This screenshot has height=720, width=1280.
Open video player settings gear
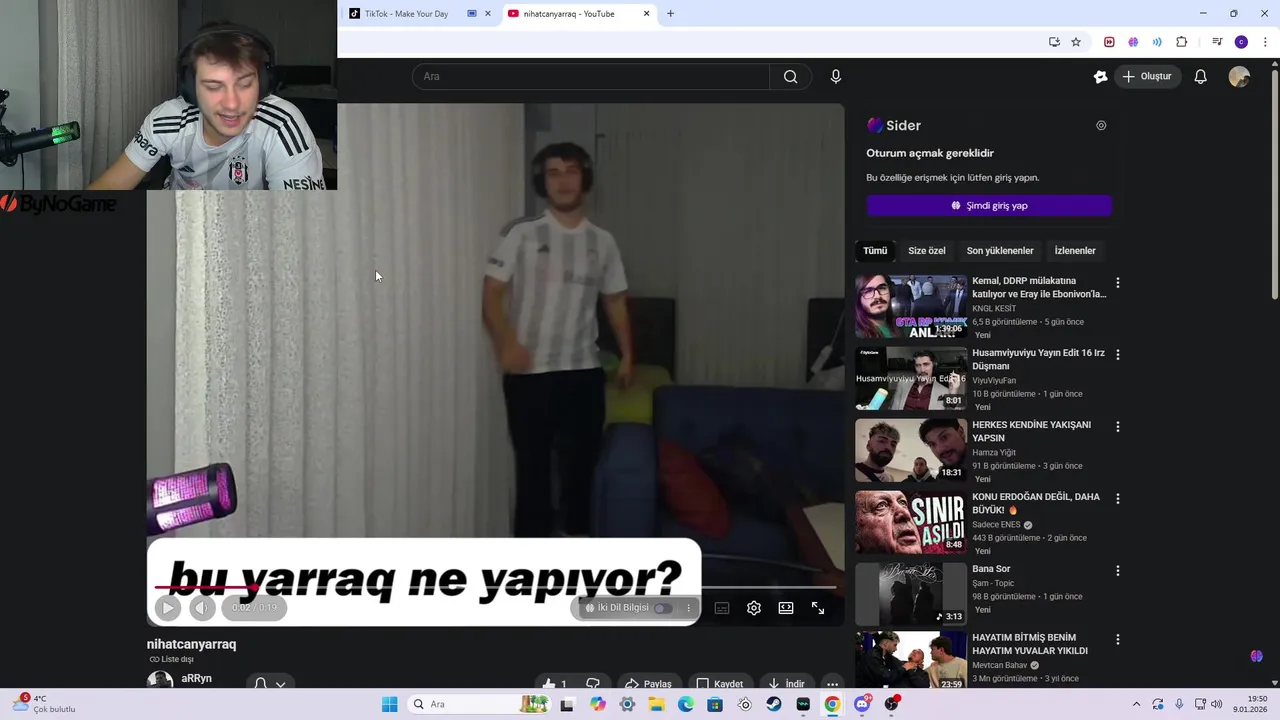754,608
